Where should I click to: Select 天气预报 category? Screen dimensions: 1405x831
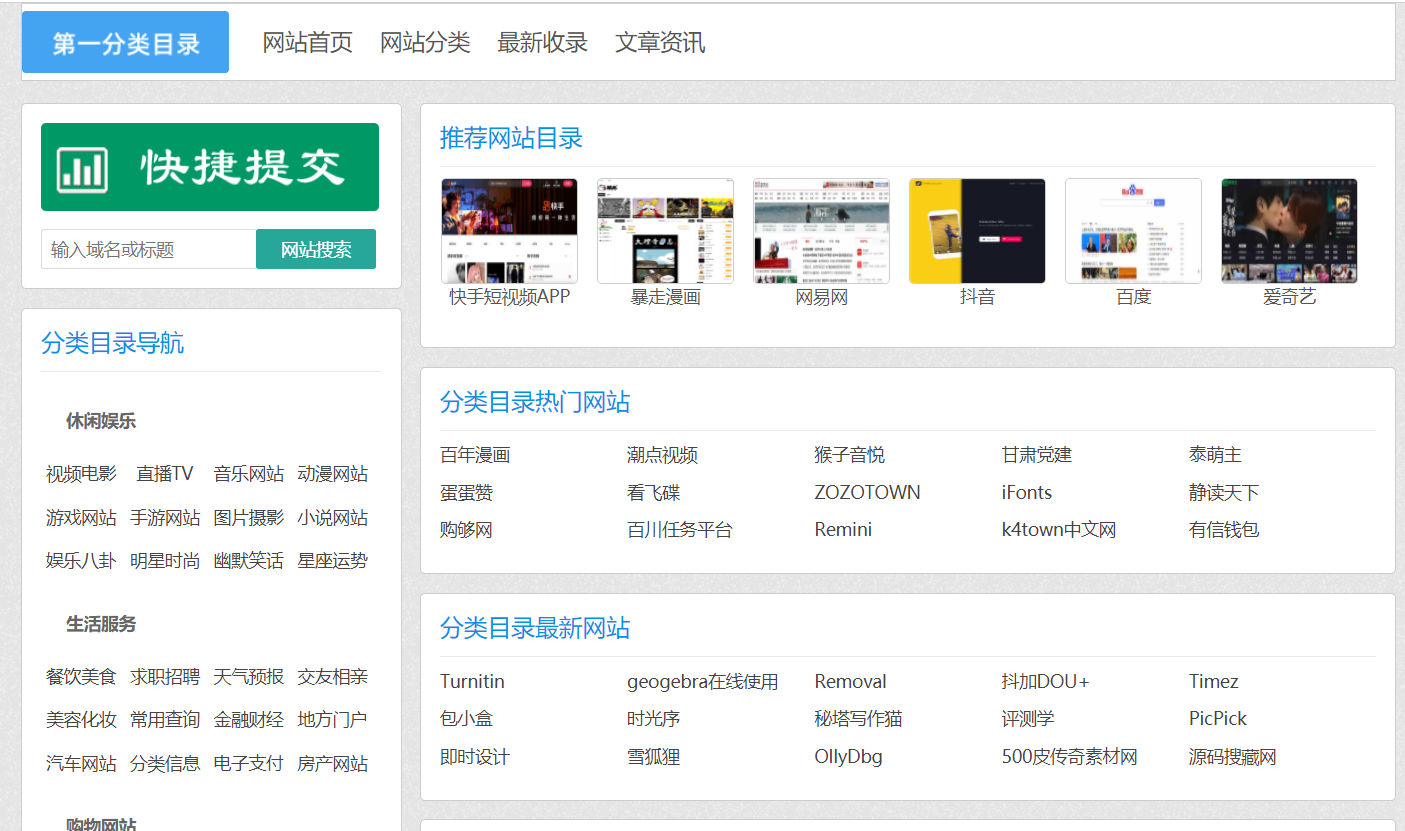point(248,677)
